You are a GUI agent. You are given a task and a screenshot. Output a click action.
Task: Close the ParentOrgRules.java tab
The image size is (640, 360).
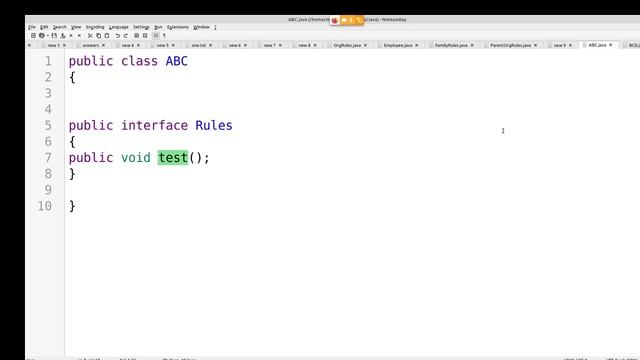click(536, 45)
